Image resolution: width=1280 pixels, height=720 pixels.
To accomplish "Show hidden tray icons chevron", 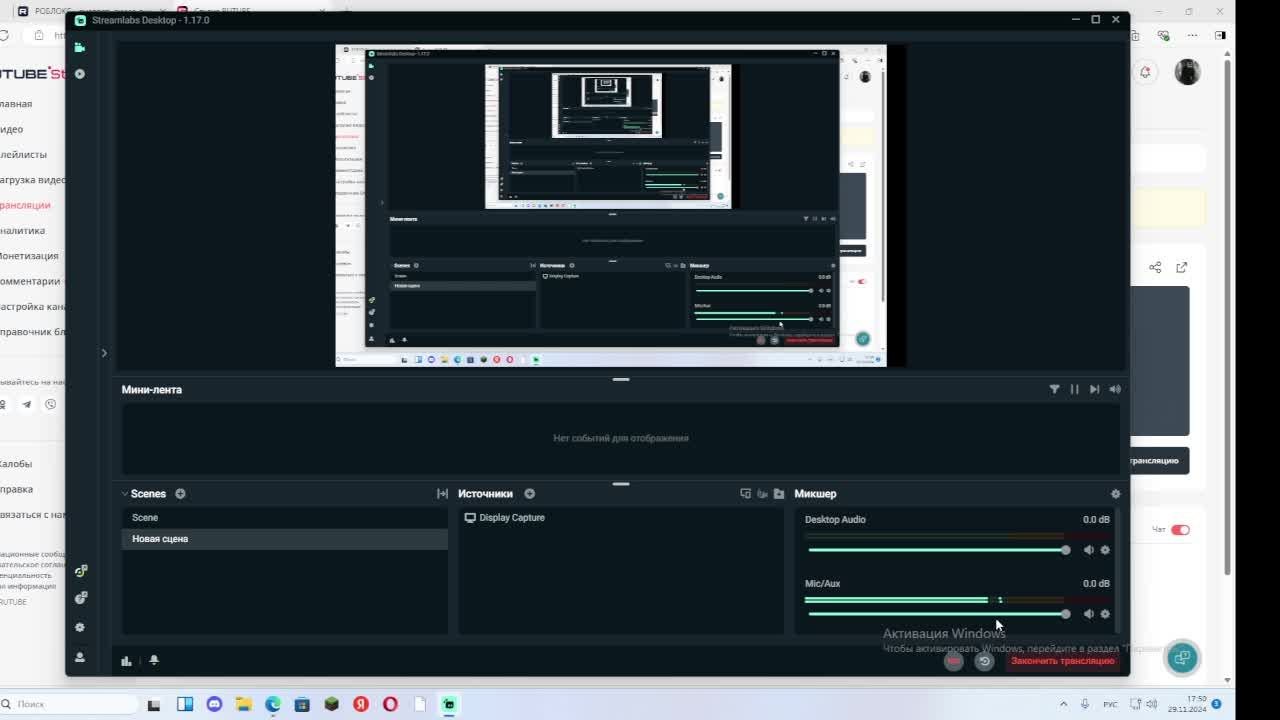I will (x=1065, y=704).
